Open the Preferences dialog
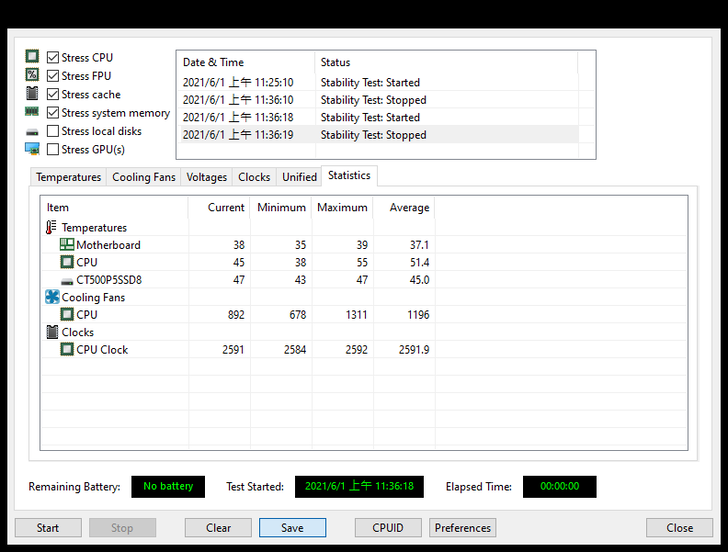 click(x=462, y=528)
